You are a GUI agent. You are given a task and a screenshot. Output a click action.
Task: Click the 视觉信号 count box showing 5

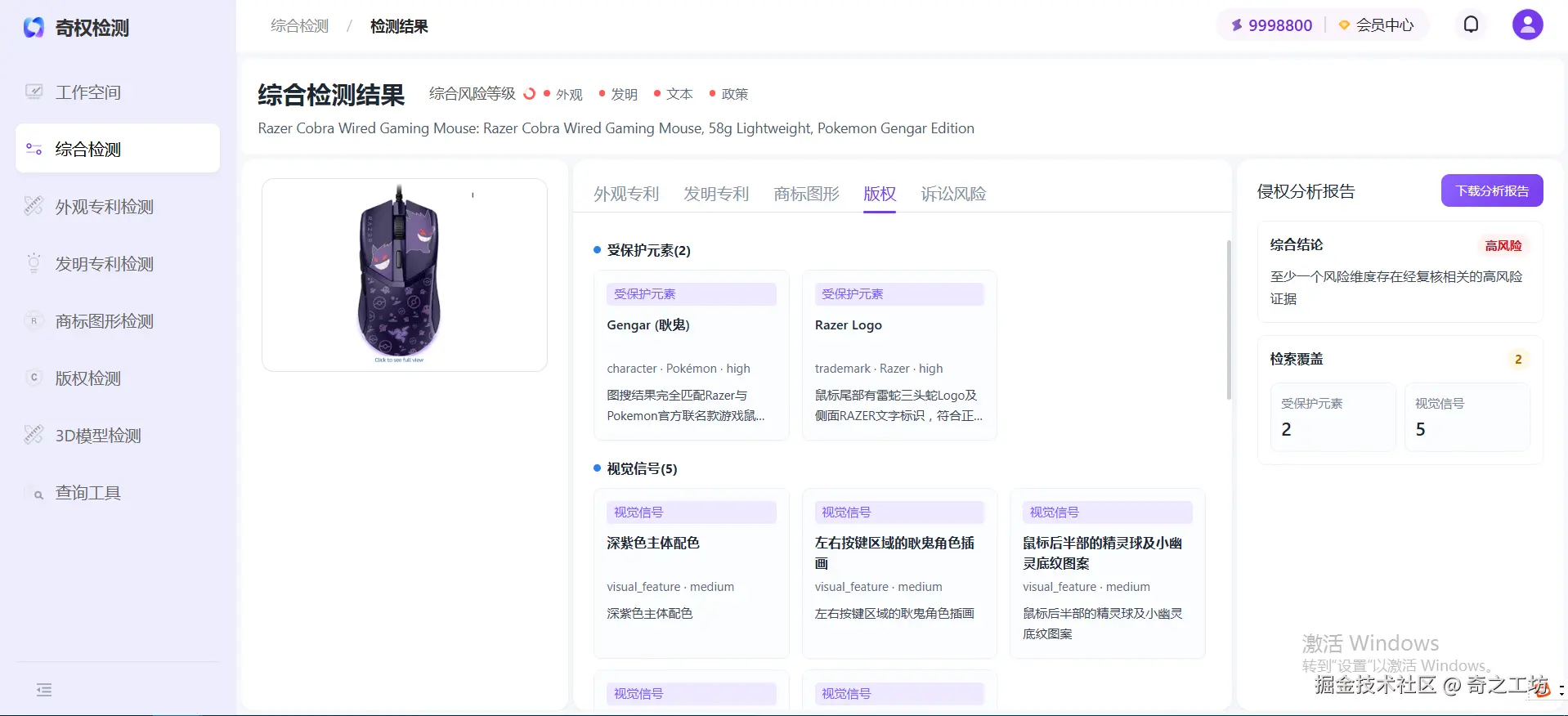[x=1467, y=417]
